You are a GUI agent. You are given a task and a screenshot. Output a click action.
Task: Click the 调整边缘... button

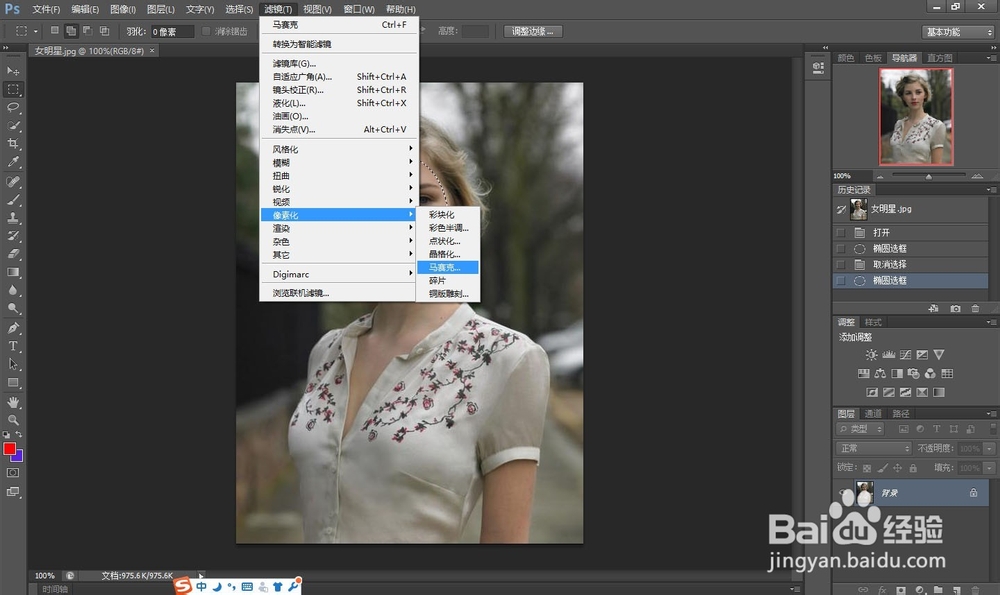533,31
